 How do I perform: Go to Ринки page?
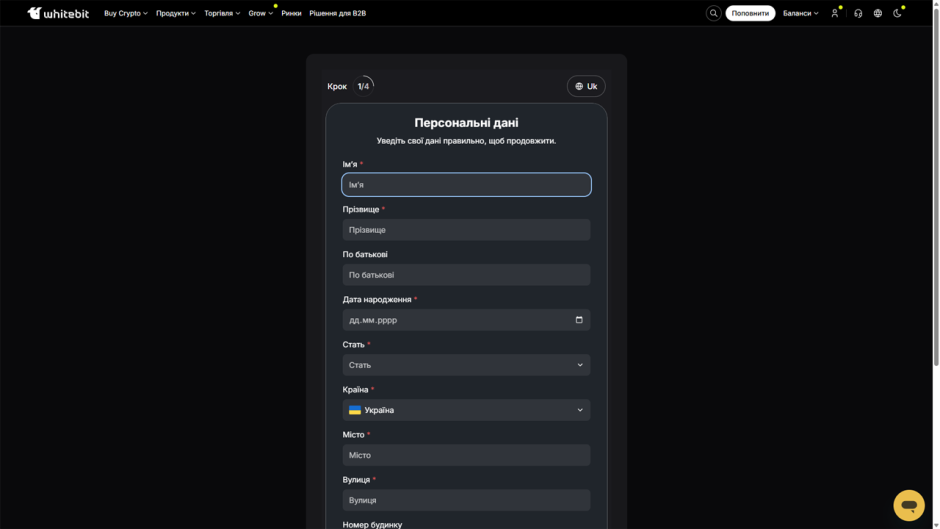click(x=291, y=13)
